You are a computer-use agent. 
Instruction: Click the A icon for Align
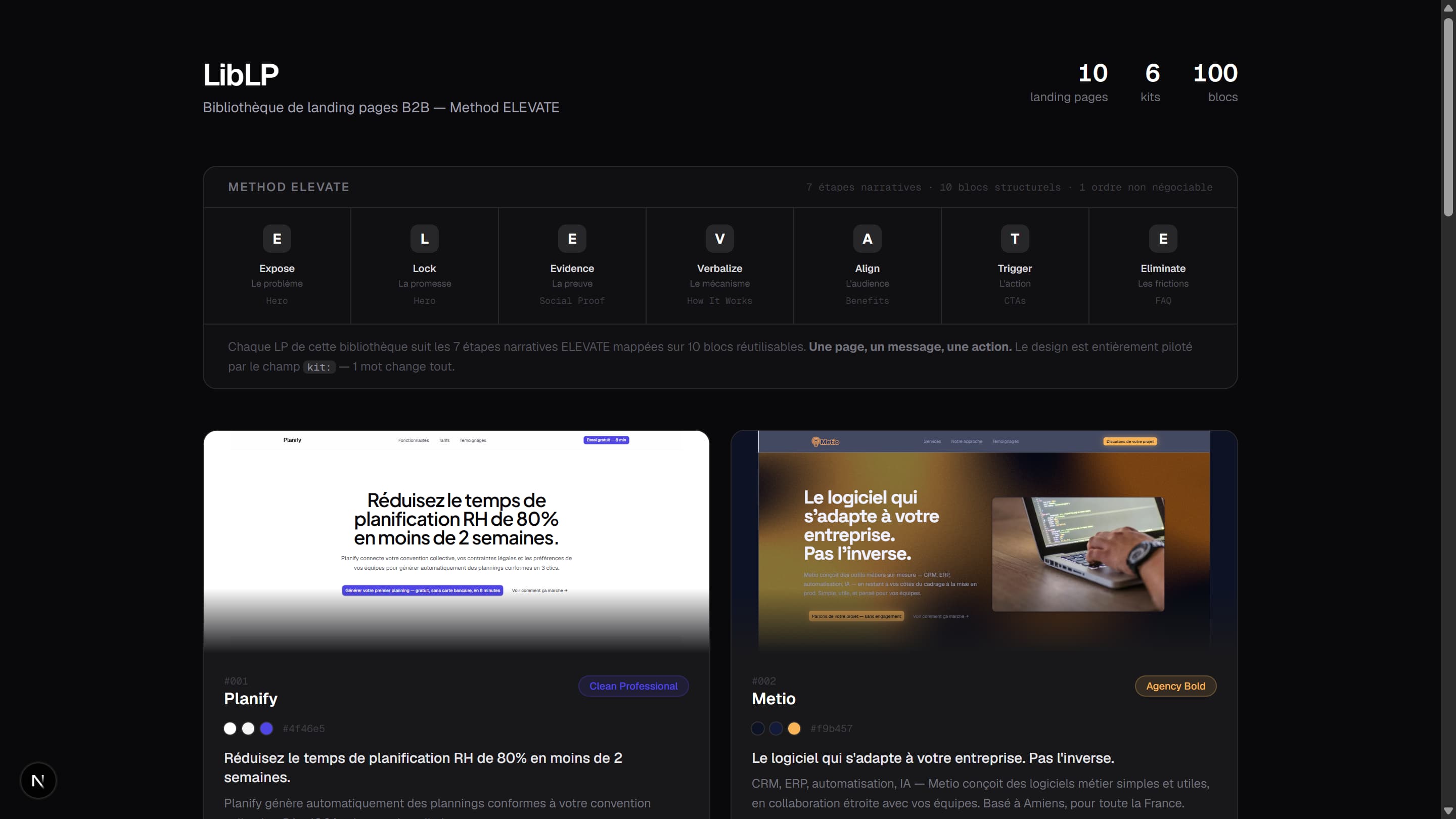[x=867, y=239]
